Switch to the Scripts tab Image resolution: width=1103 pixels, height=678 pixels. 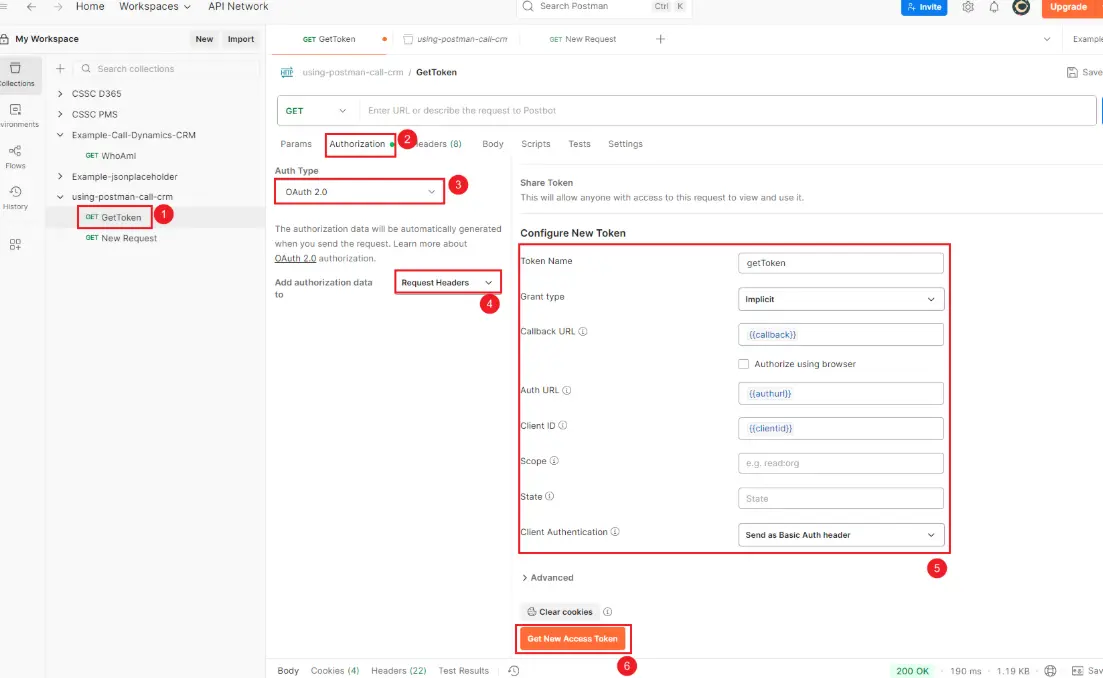[536, 144]
